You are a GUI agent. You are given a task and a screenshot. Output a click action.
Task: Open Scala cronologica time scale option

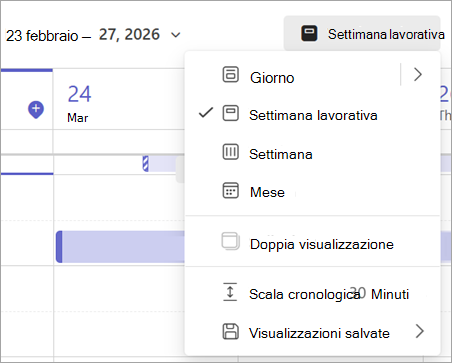tap(313, 294)
